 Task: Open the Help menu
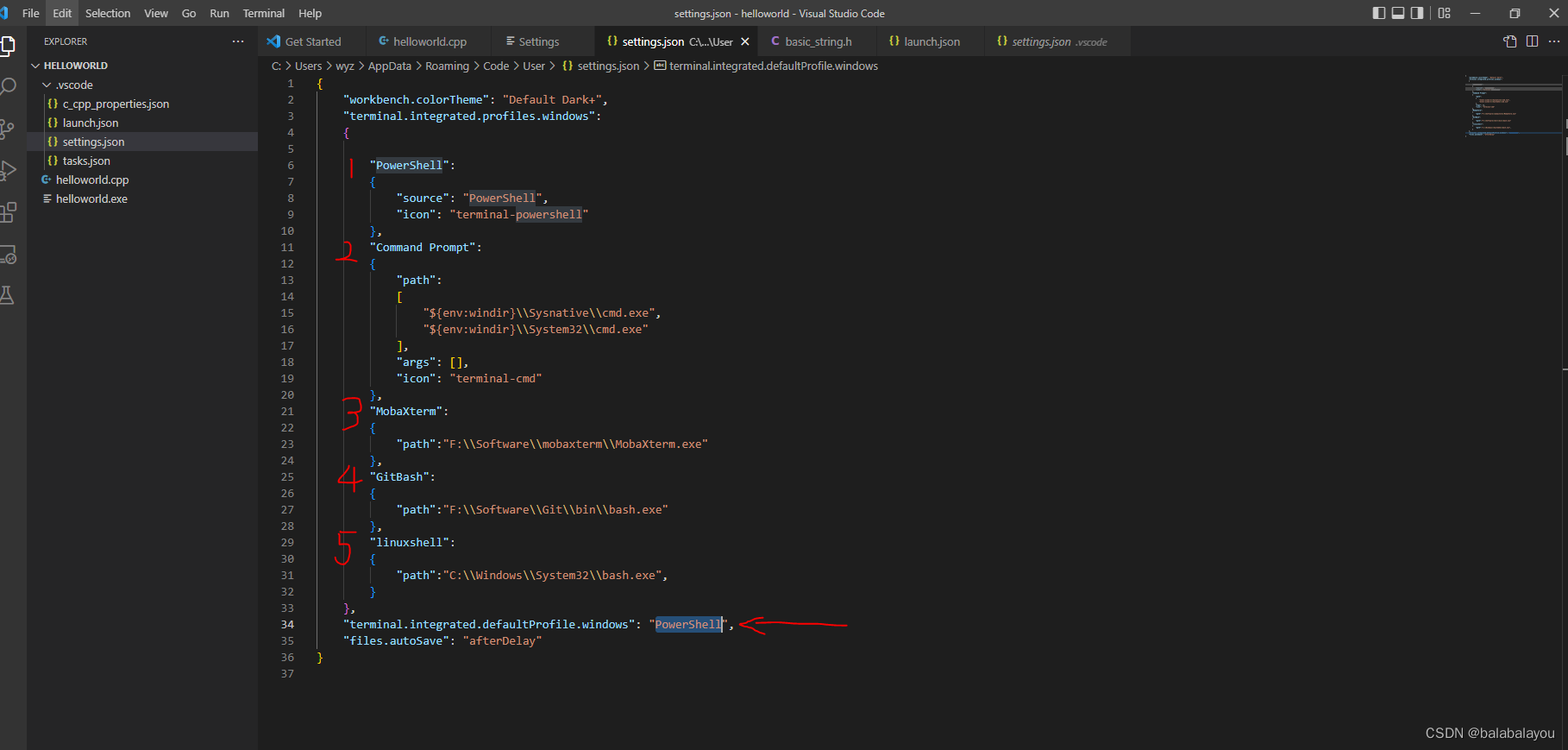310,13
